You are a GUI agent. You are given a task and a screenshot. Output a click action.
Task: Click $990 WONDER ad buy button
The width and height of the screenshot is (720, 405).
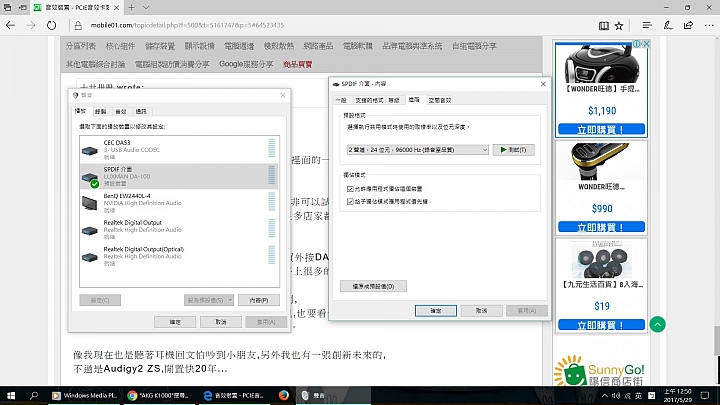click(x=602, y=227)
